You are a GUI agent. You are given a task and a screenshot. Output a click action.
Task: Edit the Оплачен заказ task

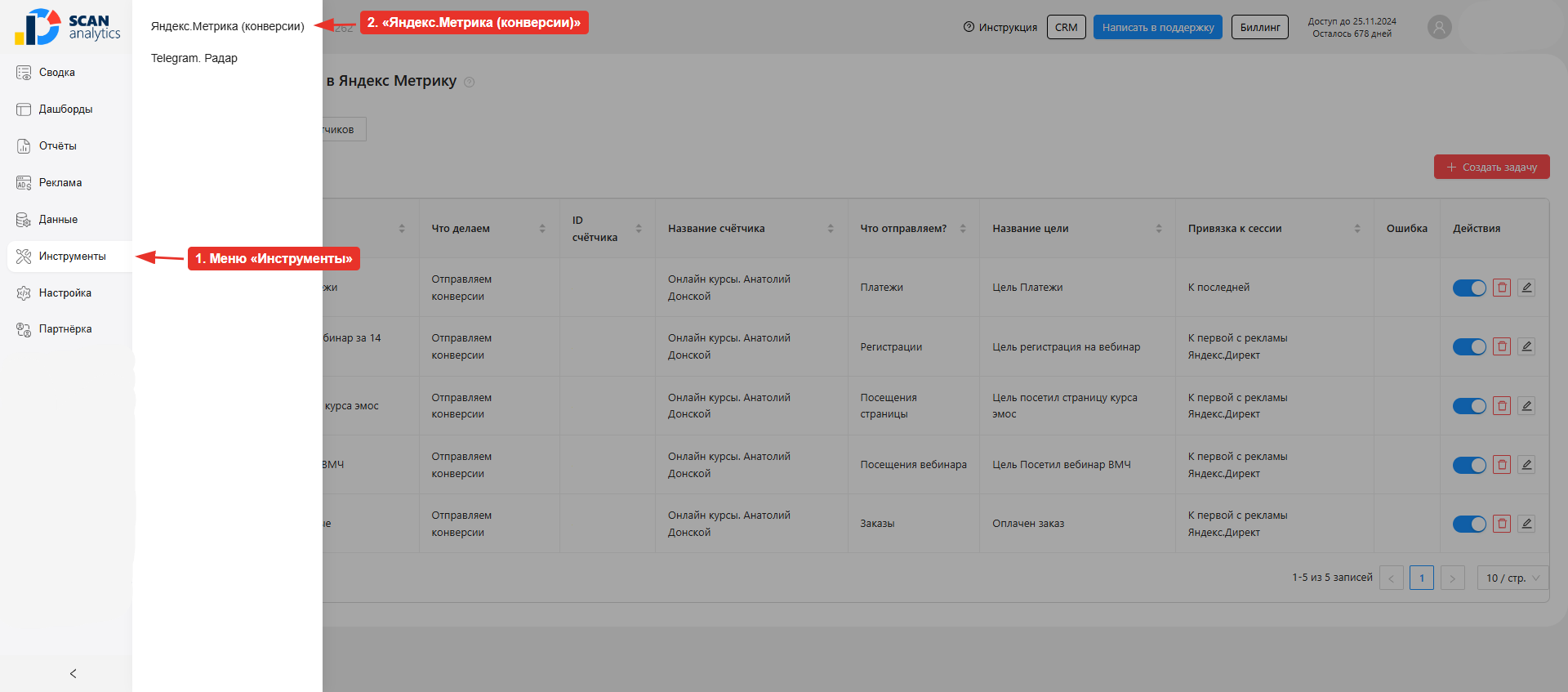pos(1526,524)
